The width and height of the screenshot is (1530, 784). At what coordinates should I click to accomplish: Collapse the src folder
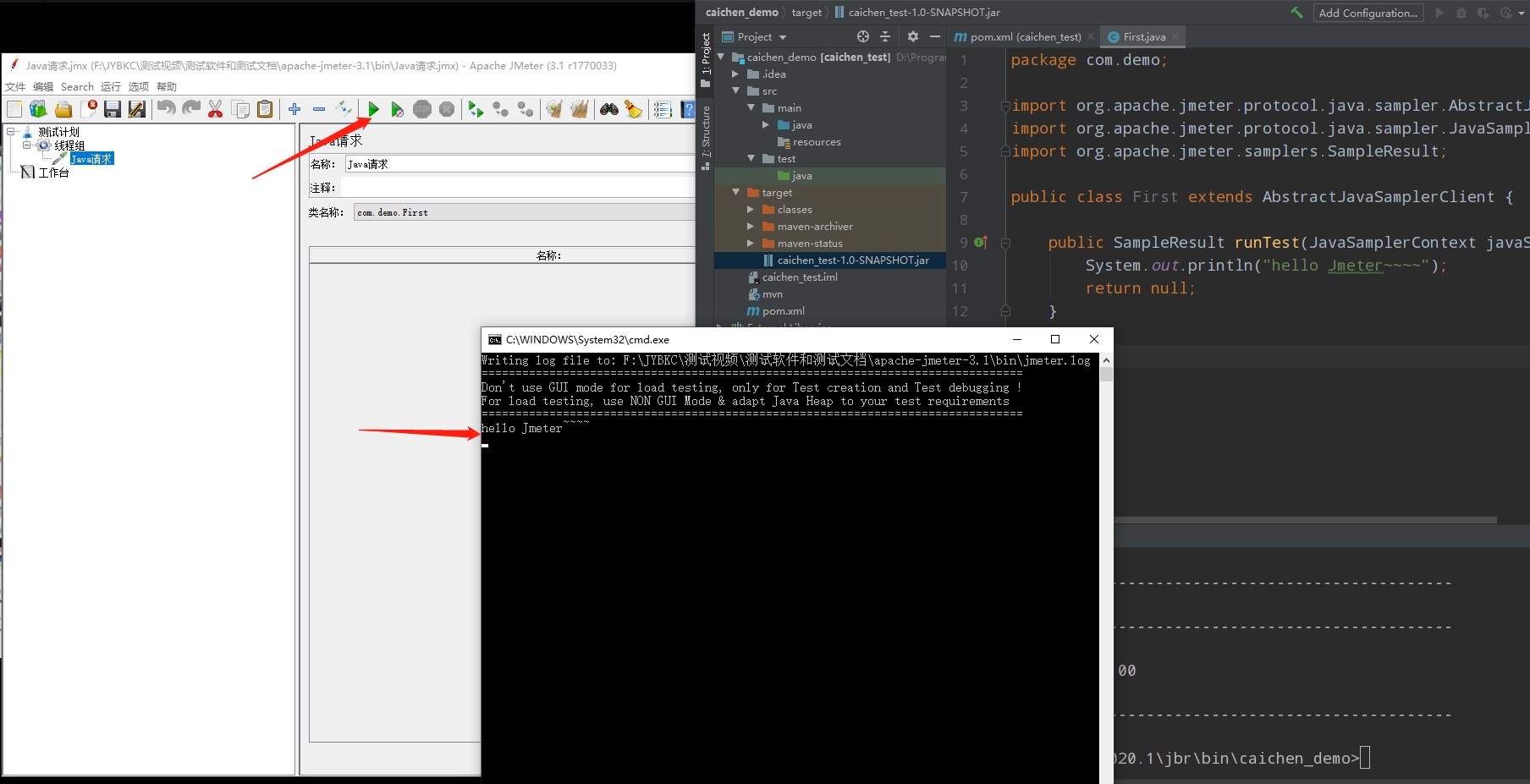pyautogui.click(x=735, y=91)
